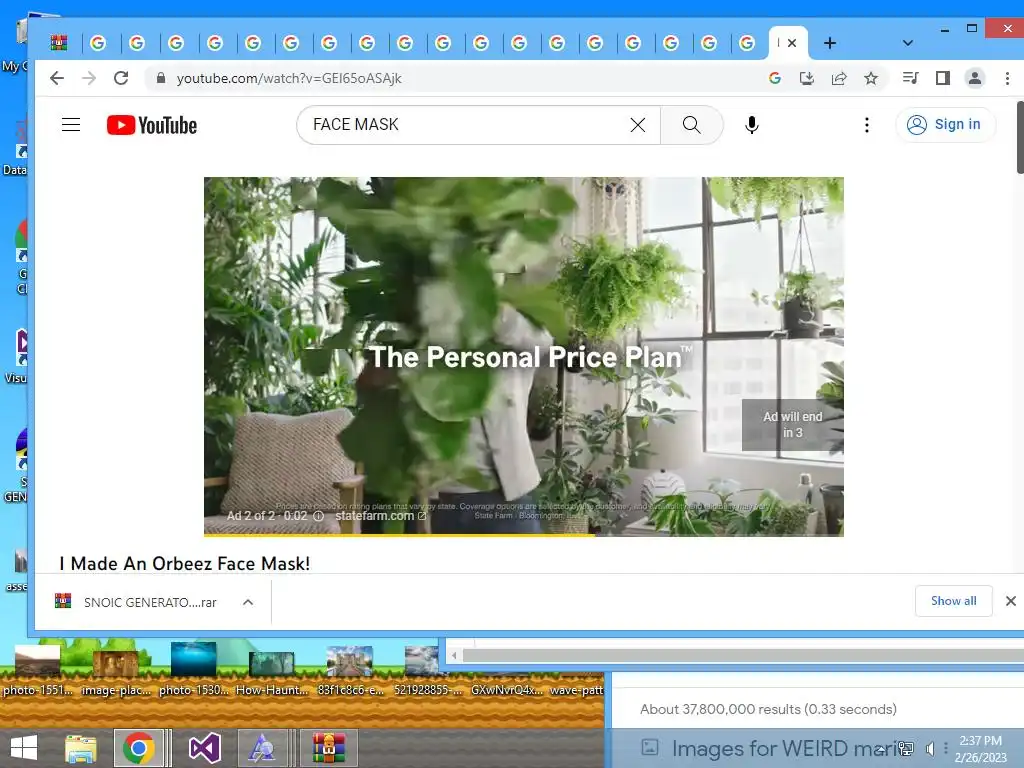1024x768 pixels.
Task: Click the page vertical scrollbar thumb
Action: click(1020, 137)
